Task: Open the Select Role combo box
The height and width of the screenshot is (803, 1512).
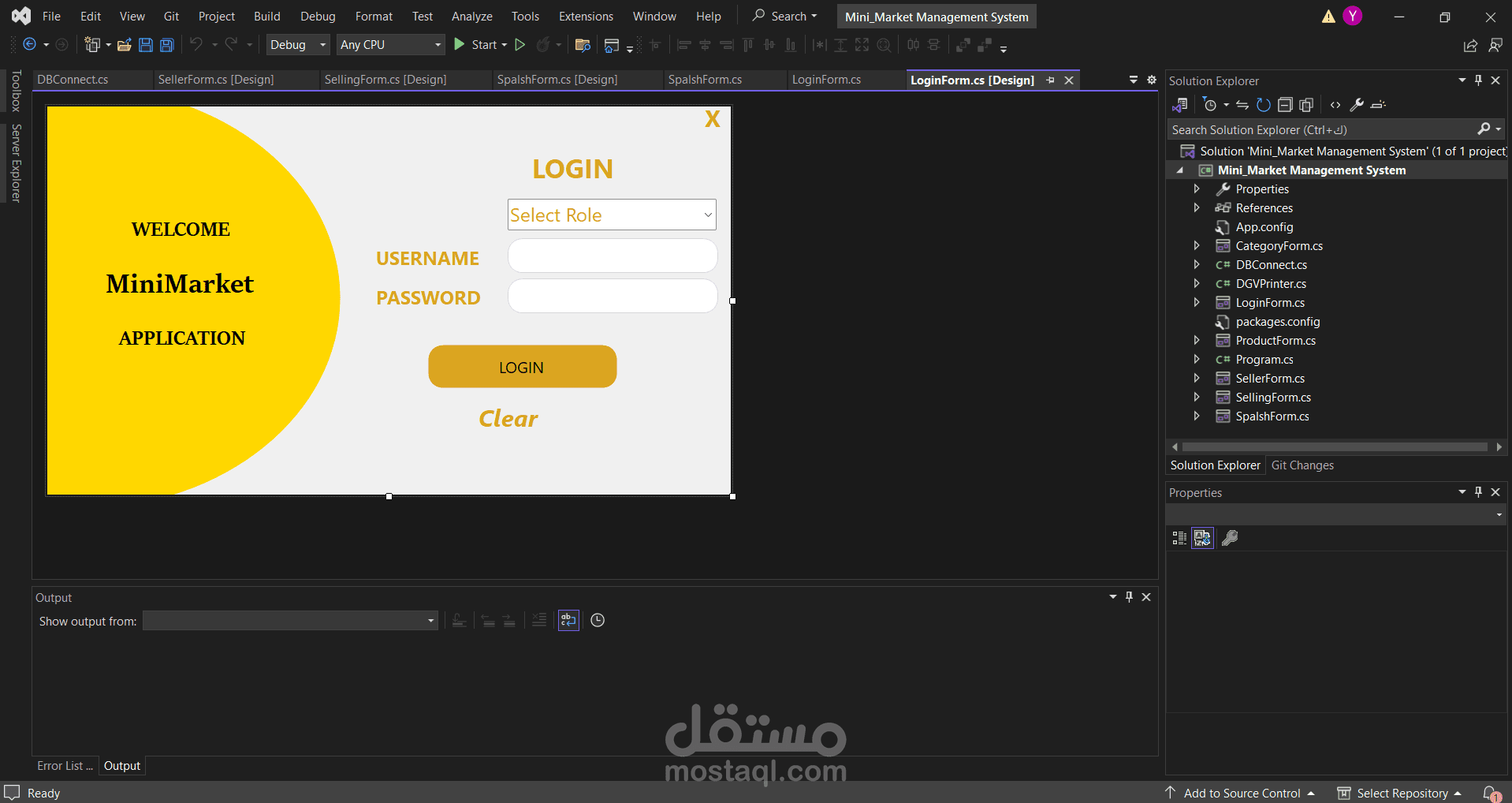Action: tap(707, 214)
